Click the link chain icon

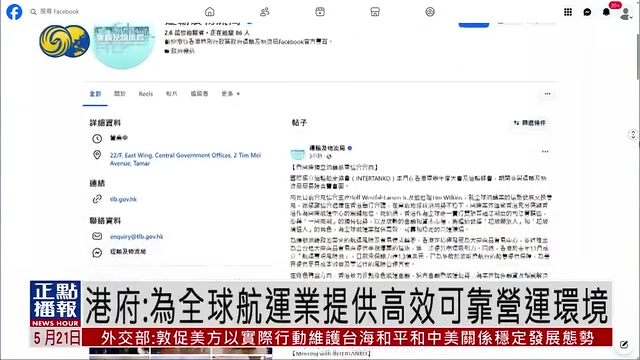pyautogui.click(x=97, y=199)
